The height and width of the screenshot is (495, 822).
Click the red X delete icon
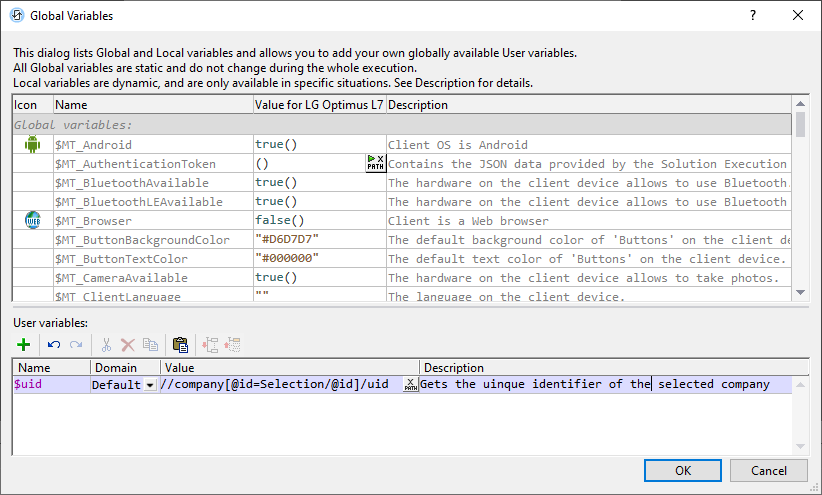[x=127, y=345]
